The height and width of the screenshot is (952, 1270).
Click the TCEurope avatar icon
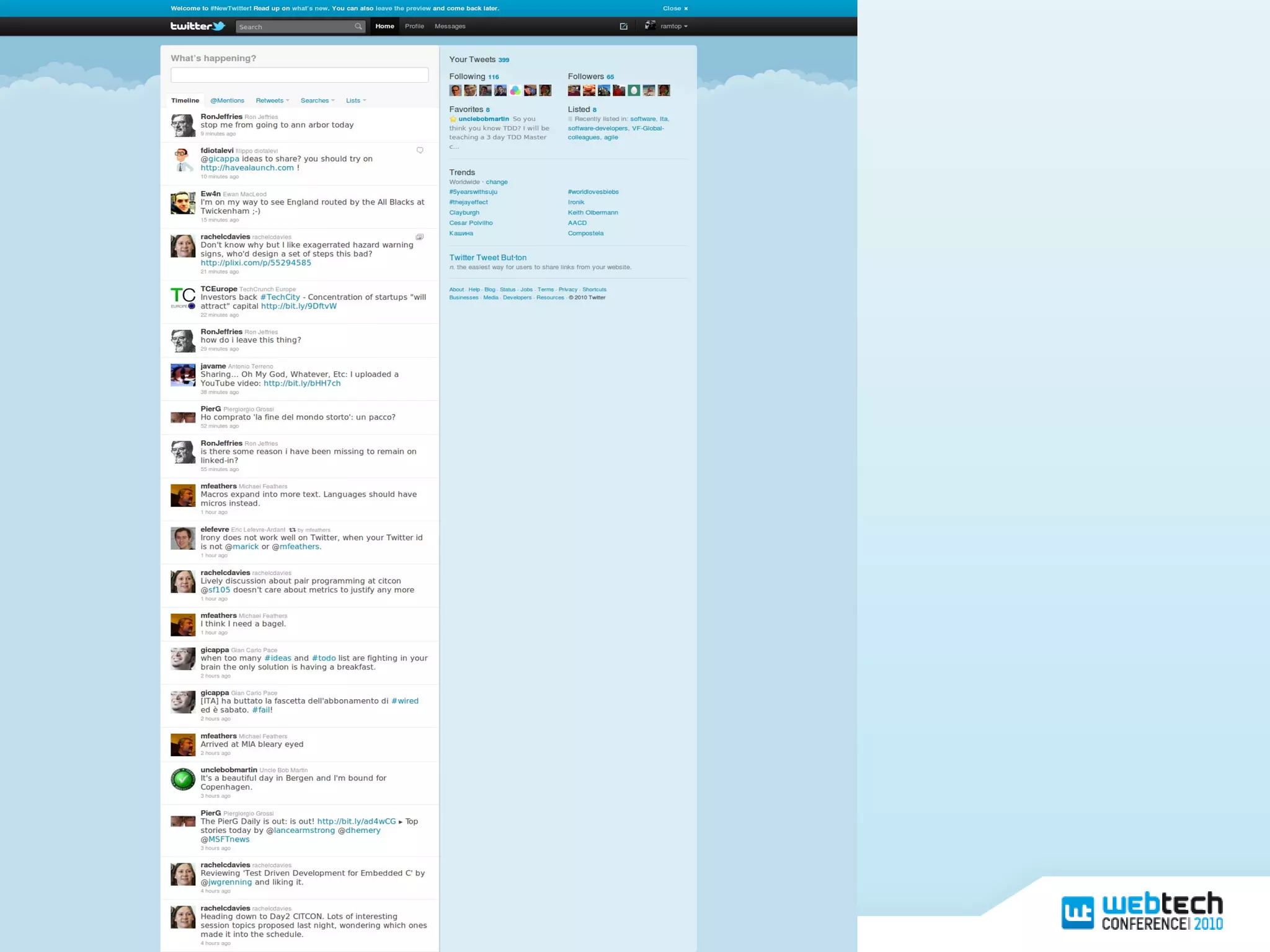tap(183, 298)
